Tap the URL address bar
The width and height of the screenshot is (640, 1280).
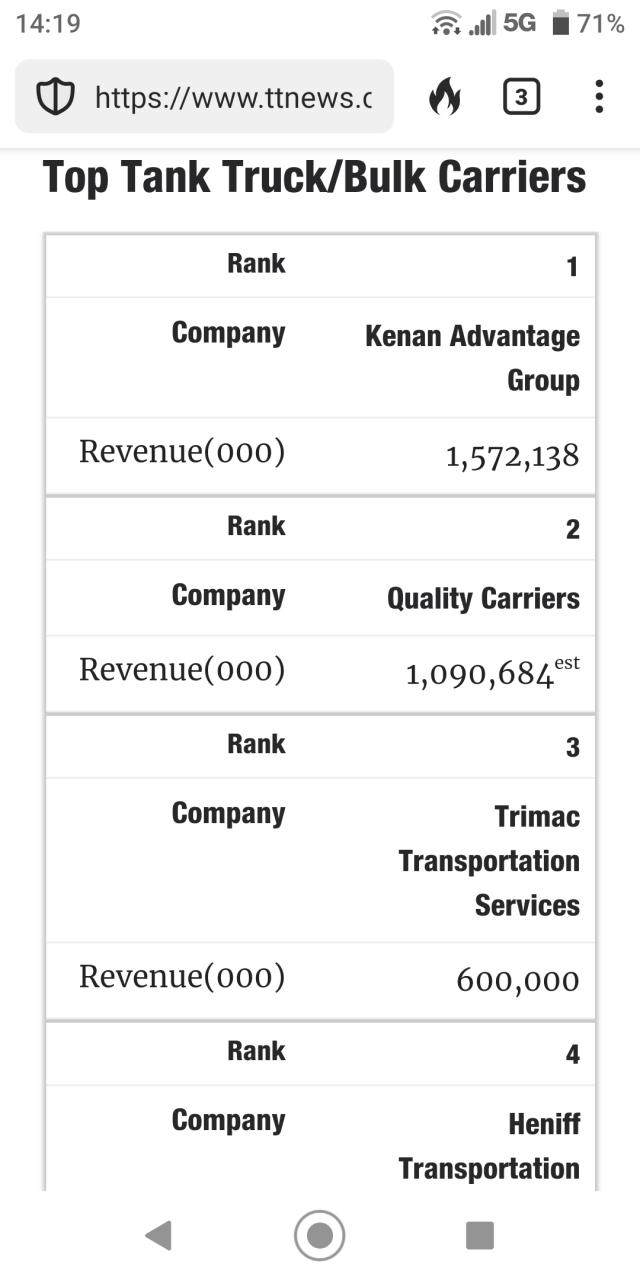(232, 97)
